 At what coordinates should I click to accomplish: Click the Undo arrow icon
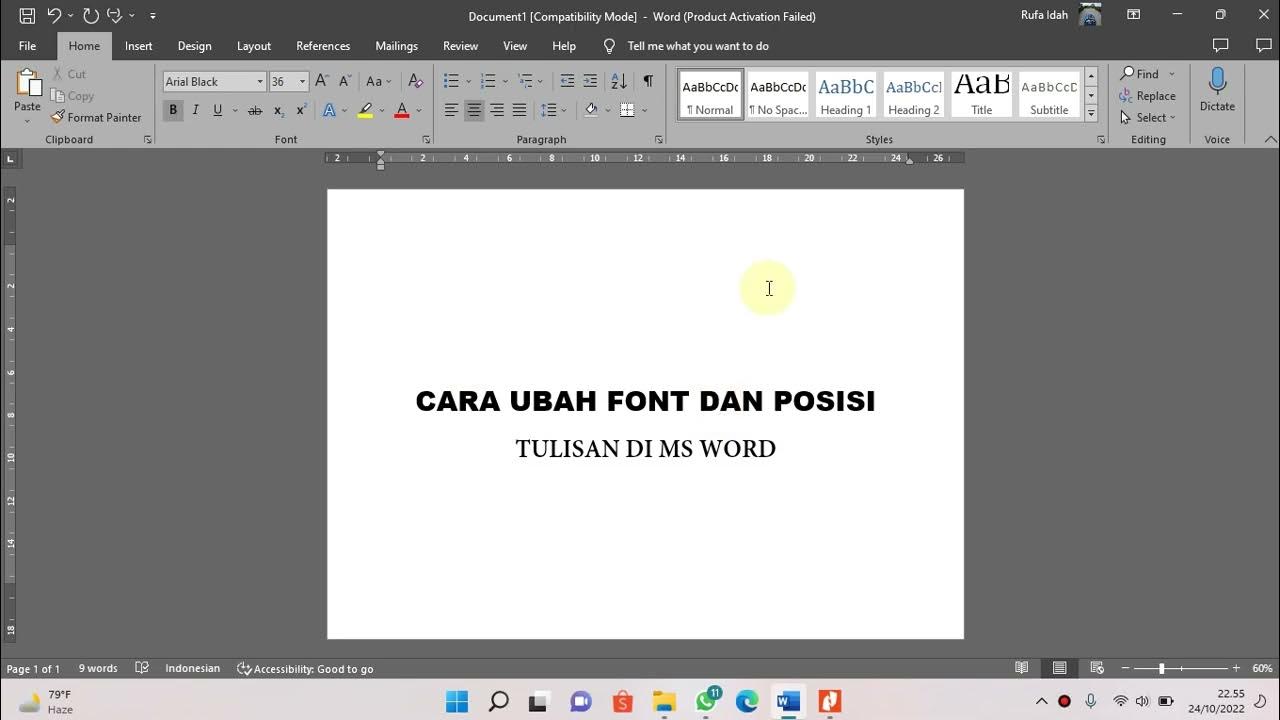54,16
